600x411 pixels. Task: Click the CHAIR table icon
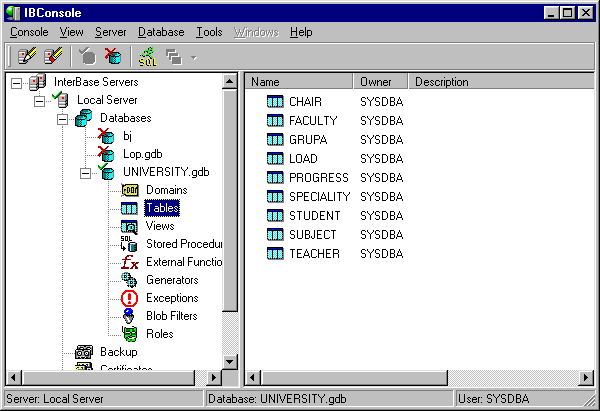point(275,102)
